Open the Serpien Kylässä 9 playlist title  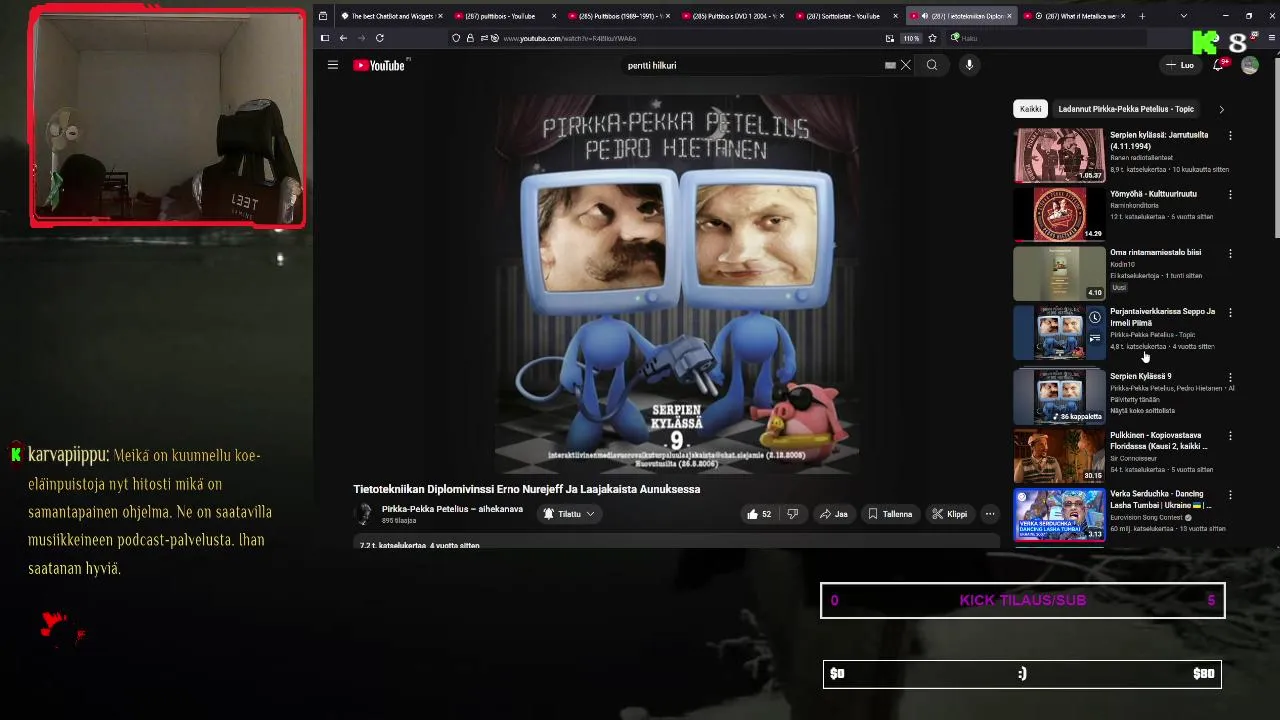click(x=1140, y=376)
